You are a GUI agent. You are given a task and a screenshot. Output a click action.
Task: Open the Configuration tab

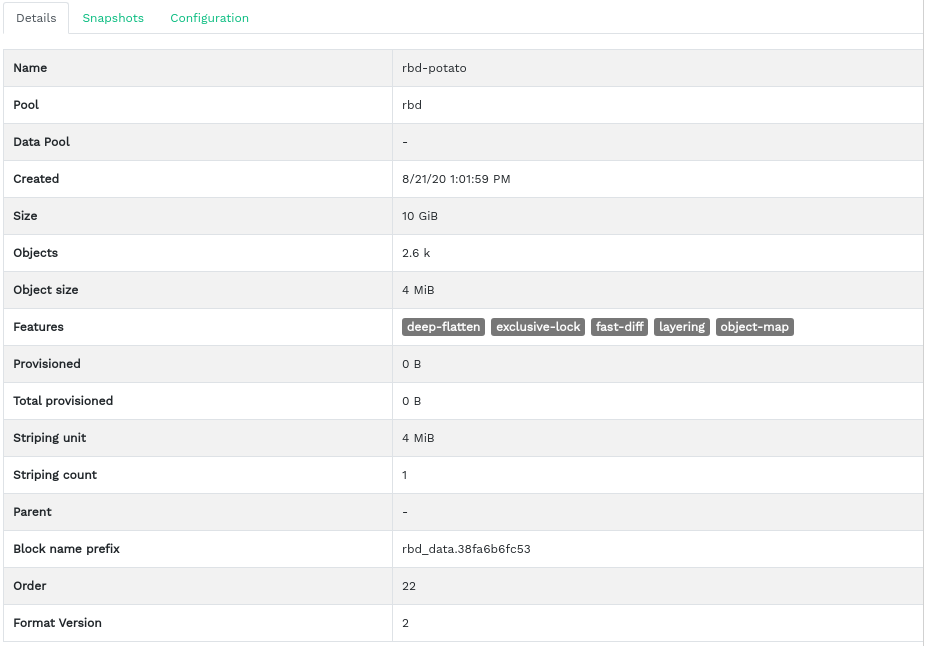[209, 18]
